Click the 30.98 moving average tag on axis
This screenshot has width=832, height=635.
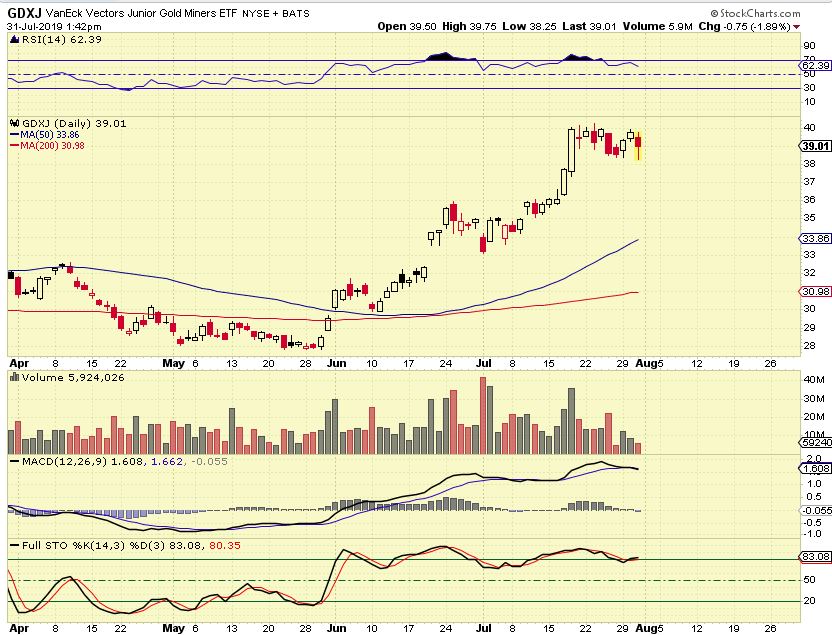(x=816, y=291)
